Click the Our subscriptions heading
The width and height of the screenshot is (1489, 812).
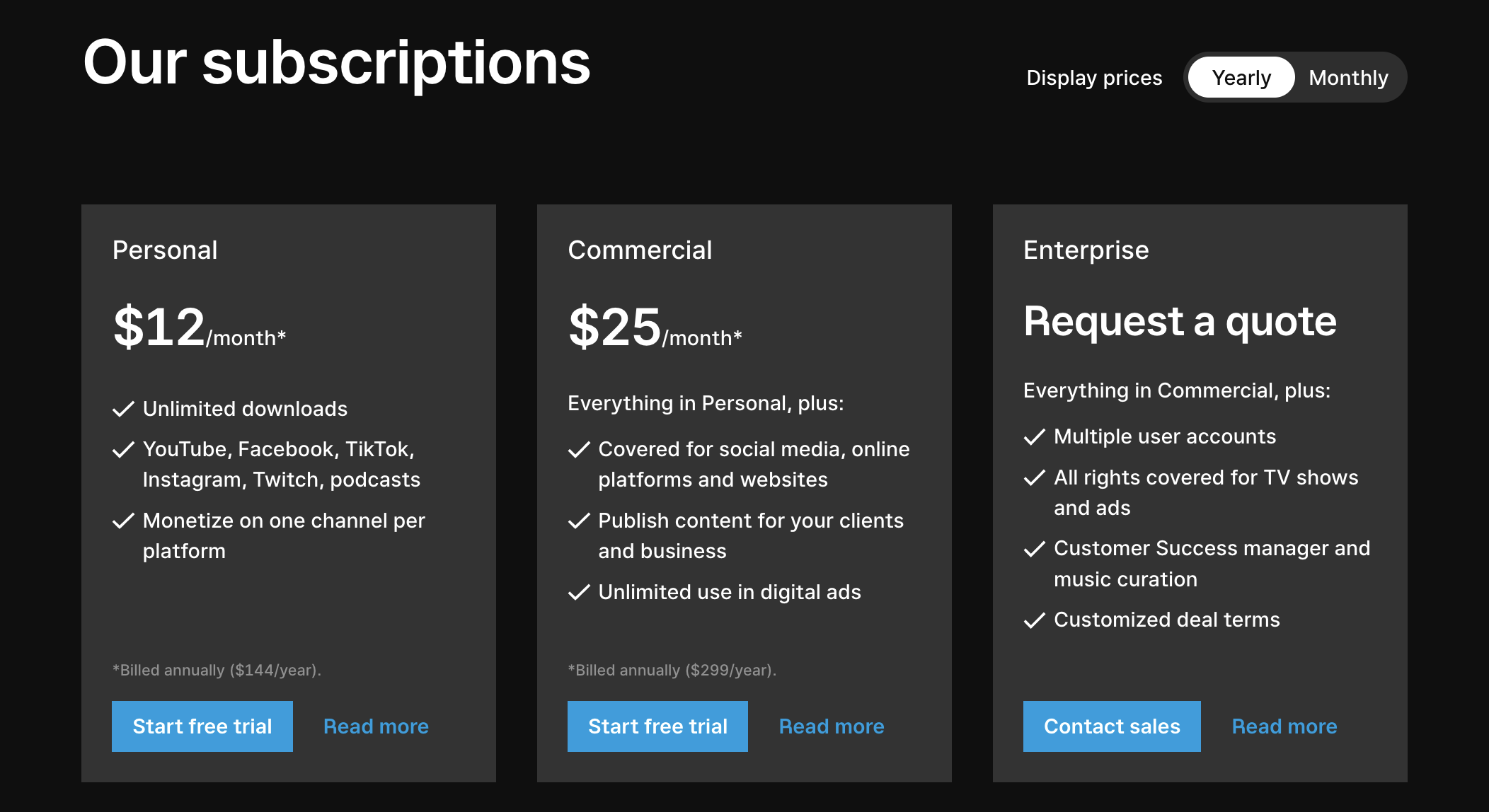(x=337, y=63)
